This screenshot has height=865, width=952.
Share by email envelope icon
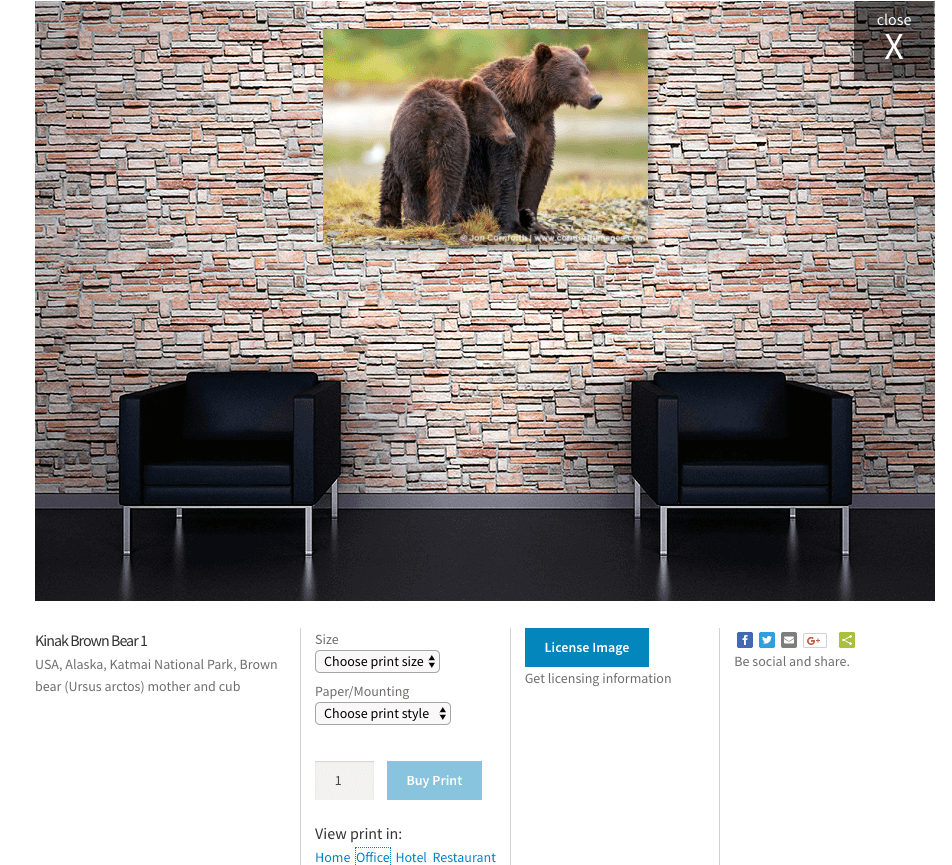point(789,640)
